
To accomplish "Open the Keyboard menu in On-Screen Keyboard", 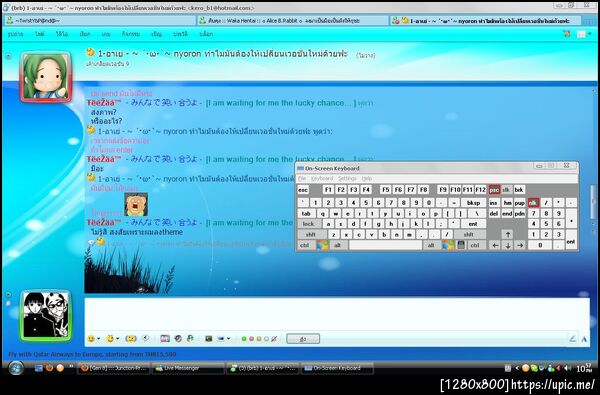I will tap(322, 179).
